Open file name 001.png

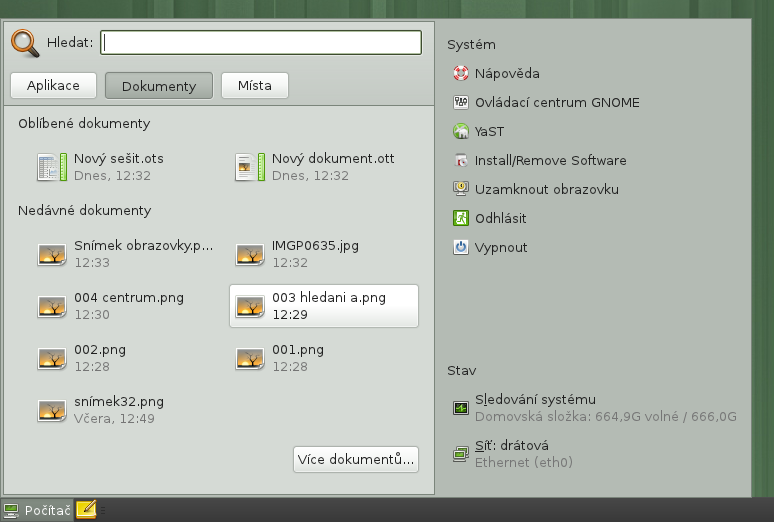point(298,350)
